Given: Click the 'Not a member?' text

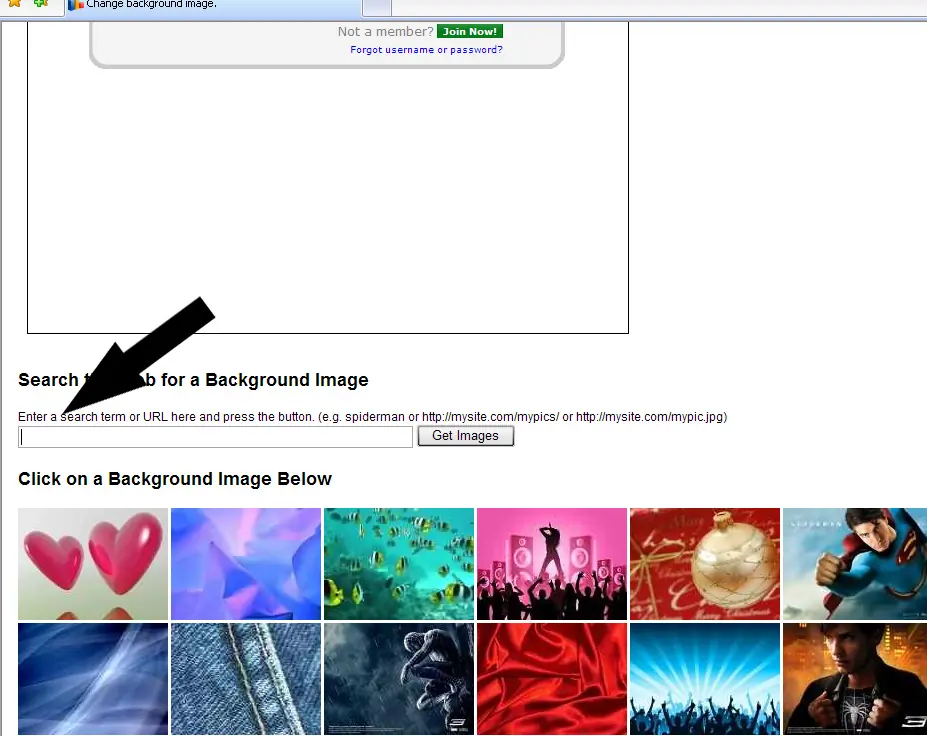Looking at the screenshot, I should [385, 32].
